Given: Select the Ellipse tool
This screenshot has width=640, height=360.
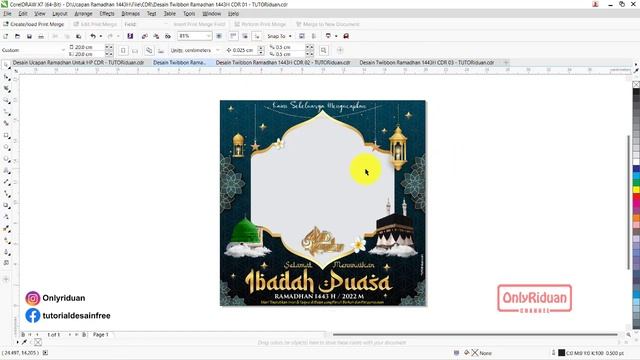Looking at the screenshot, I should (6, 147).
